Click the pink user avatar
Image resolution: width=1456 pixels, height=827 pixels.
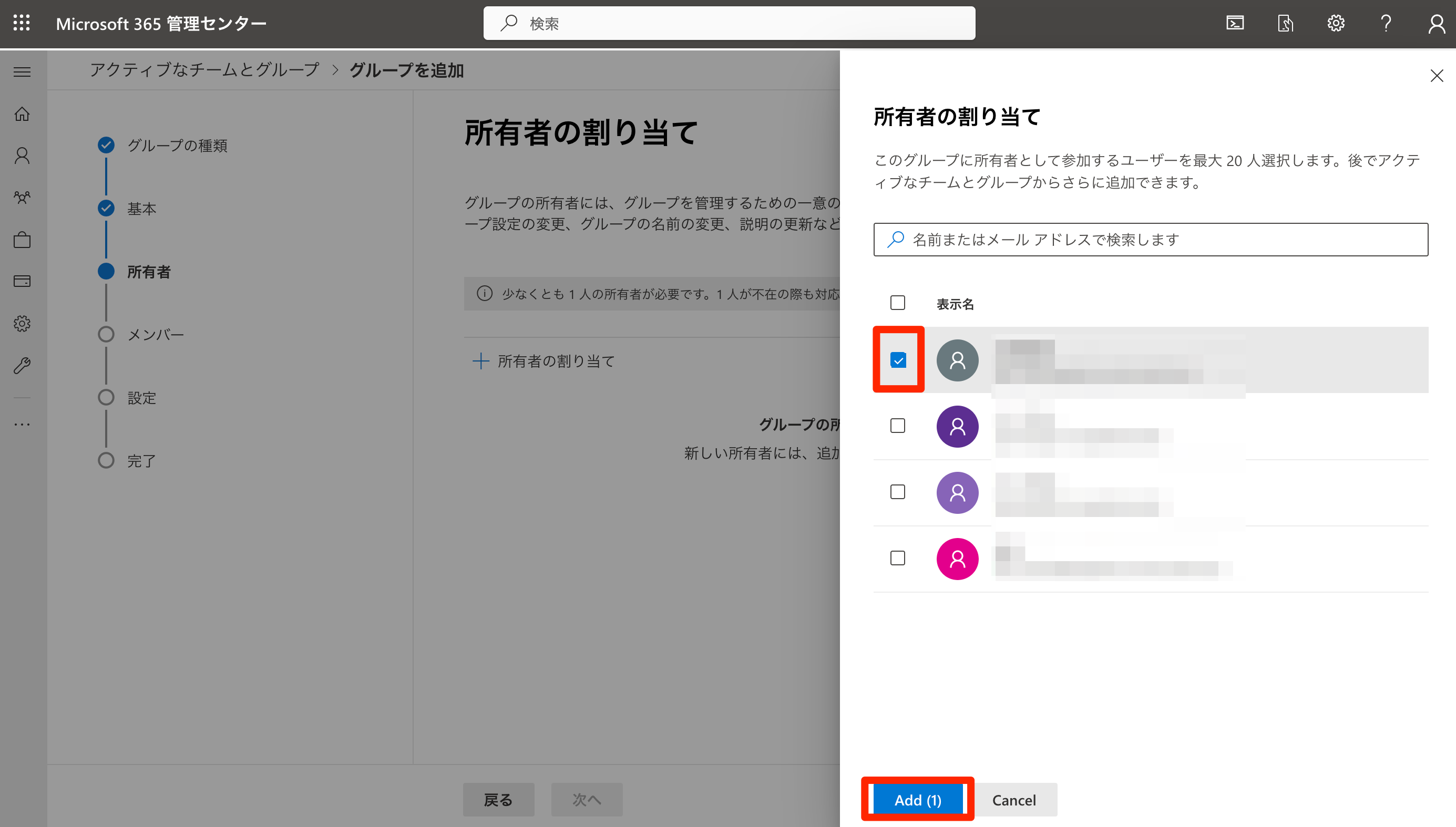(x=957, y=559)
